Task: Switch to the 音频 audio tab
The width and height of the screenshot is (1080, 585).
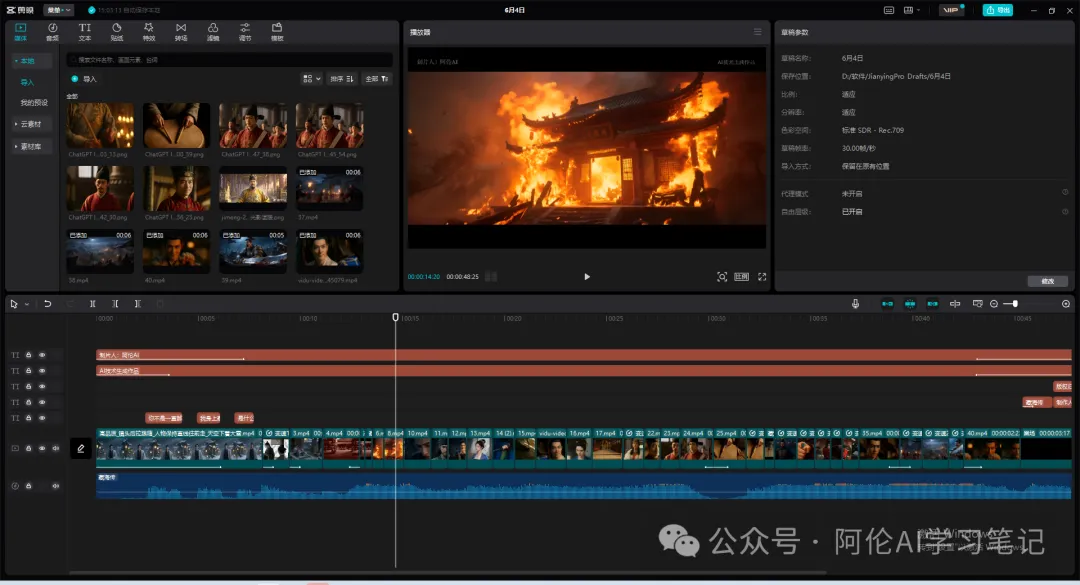Action: point(52,32)
